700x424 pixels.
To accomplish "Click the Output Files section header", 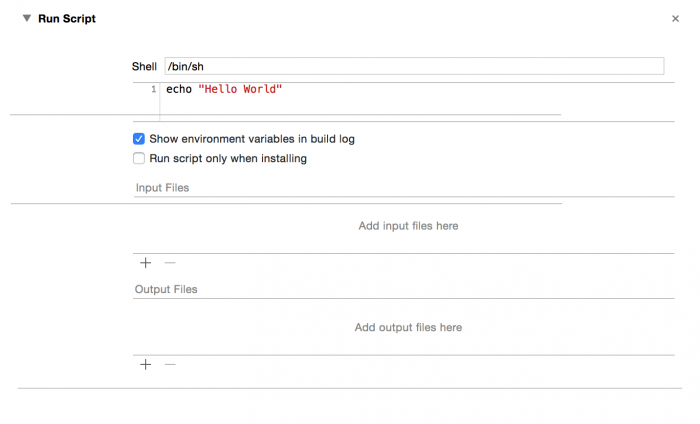I will (166, 289).
